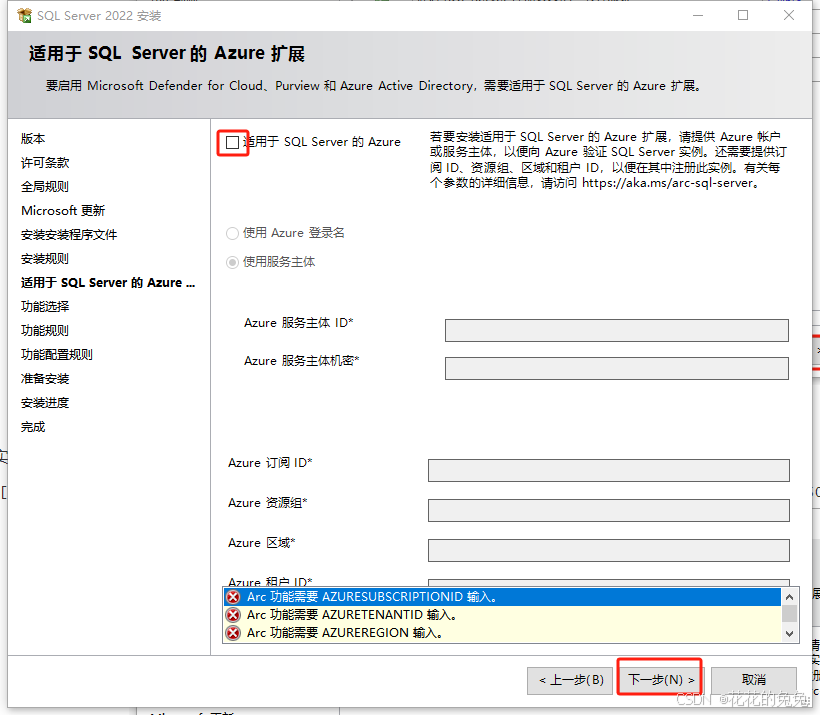
Task: Go to the 完成 step in sidebar
Action: 33,427
